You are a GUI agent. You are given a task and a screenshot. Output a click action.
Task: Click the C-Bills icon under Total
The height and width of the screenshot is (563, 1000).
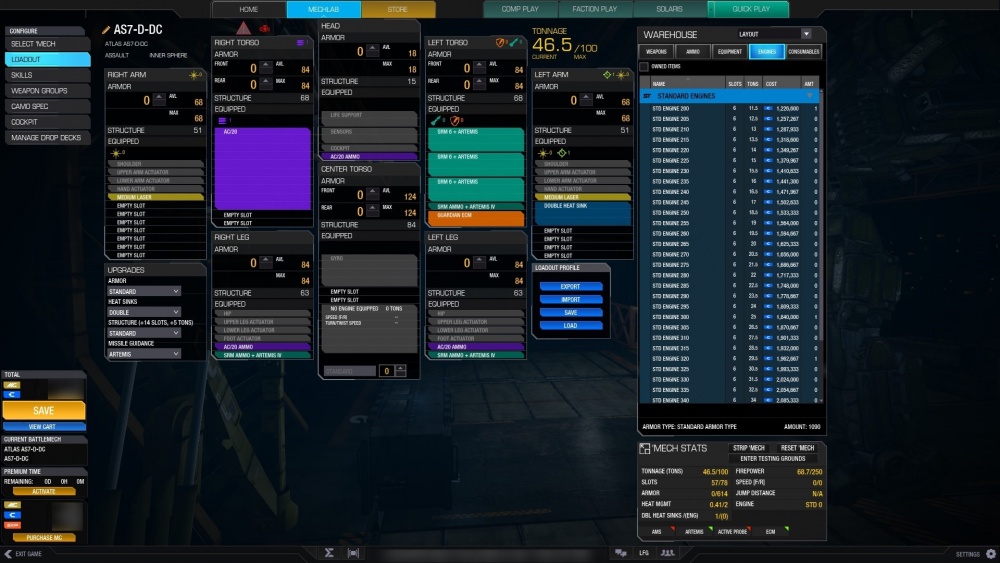pos(11,395)
